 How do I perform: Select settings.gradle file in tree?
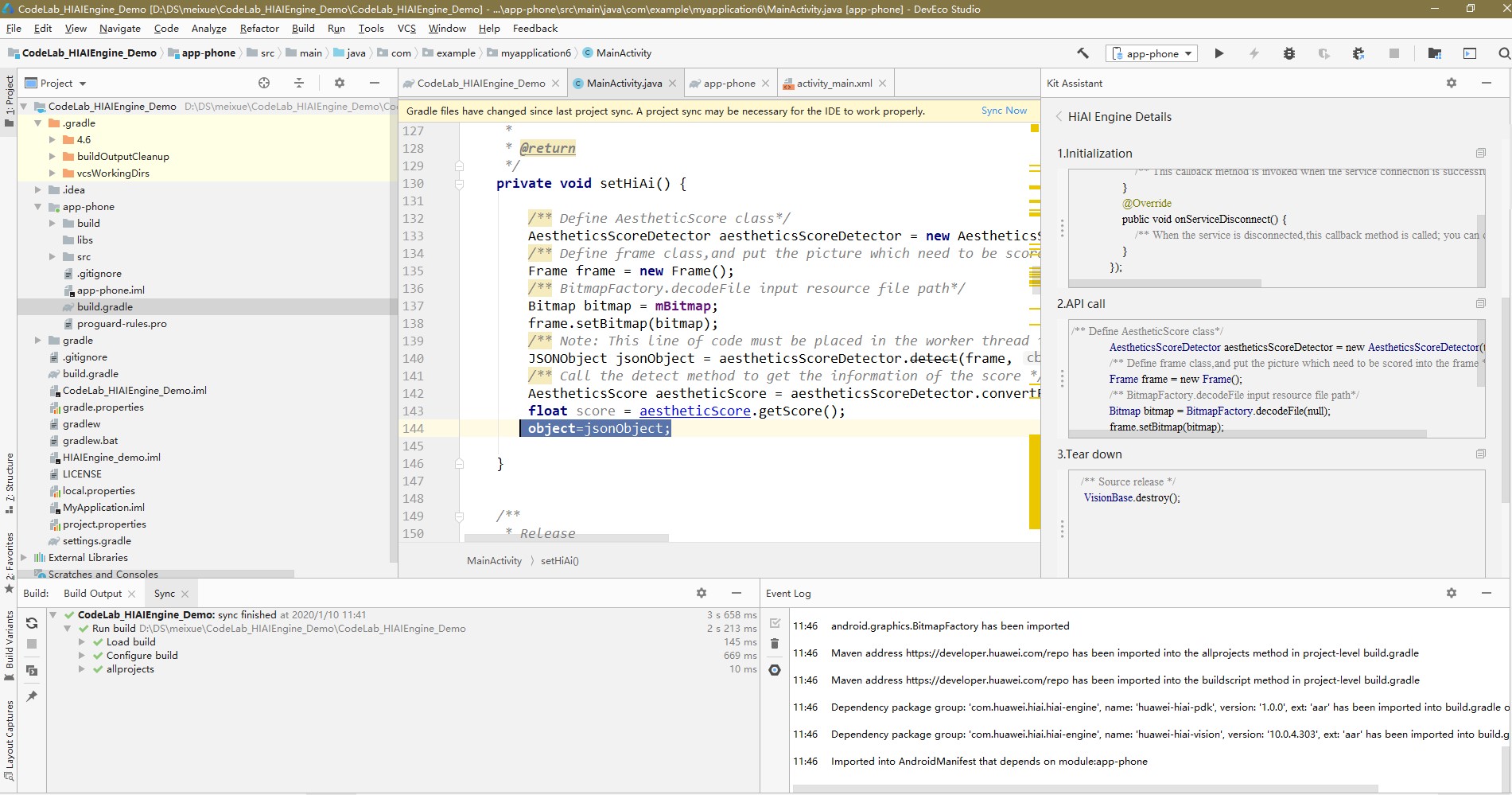pyautogui.click(x=96, y=541)
